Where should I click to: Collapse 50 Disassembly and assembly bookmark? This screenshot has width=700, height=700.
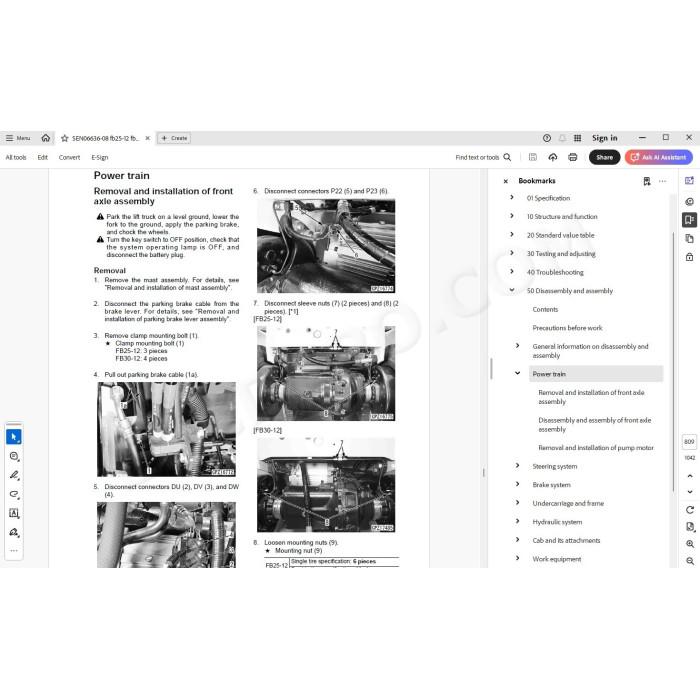(512, 290)
